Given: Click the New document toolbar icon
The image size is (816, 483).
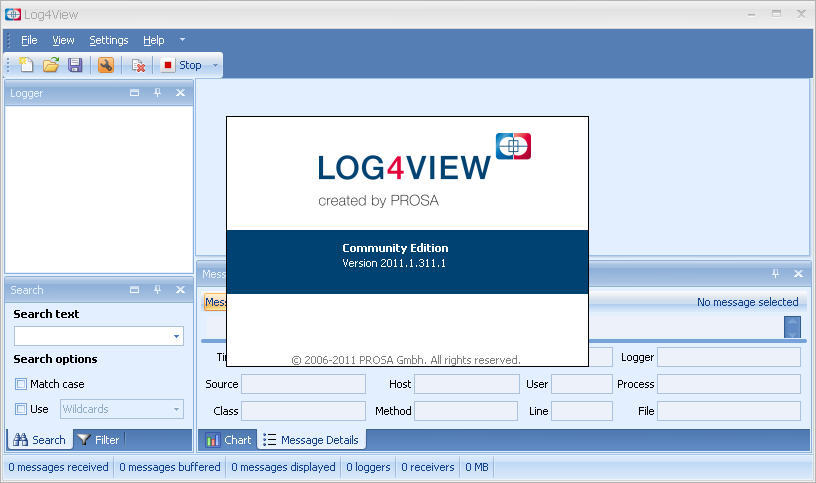Looking at the screenshot, I should tap(26, 65).
